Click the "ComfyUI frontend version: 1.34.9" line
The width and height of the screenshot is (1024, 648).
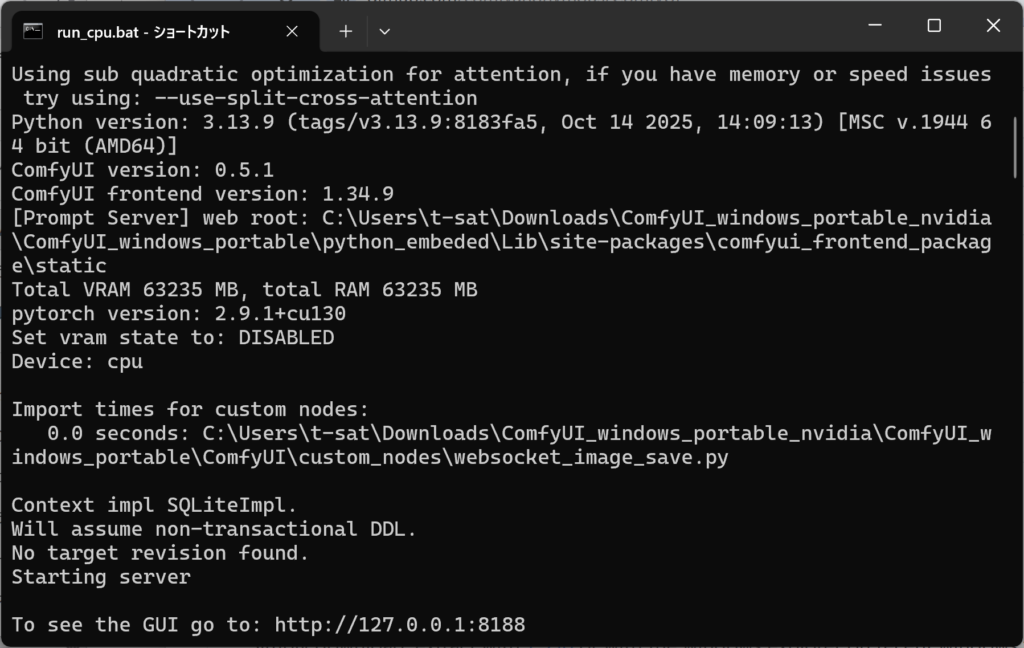[202, 194]
